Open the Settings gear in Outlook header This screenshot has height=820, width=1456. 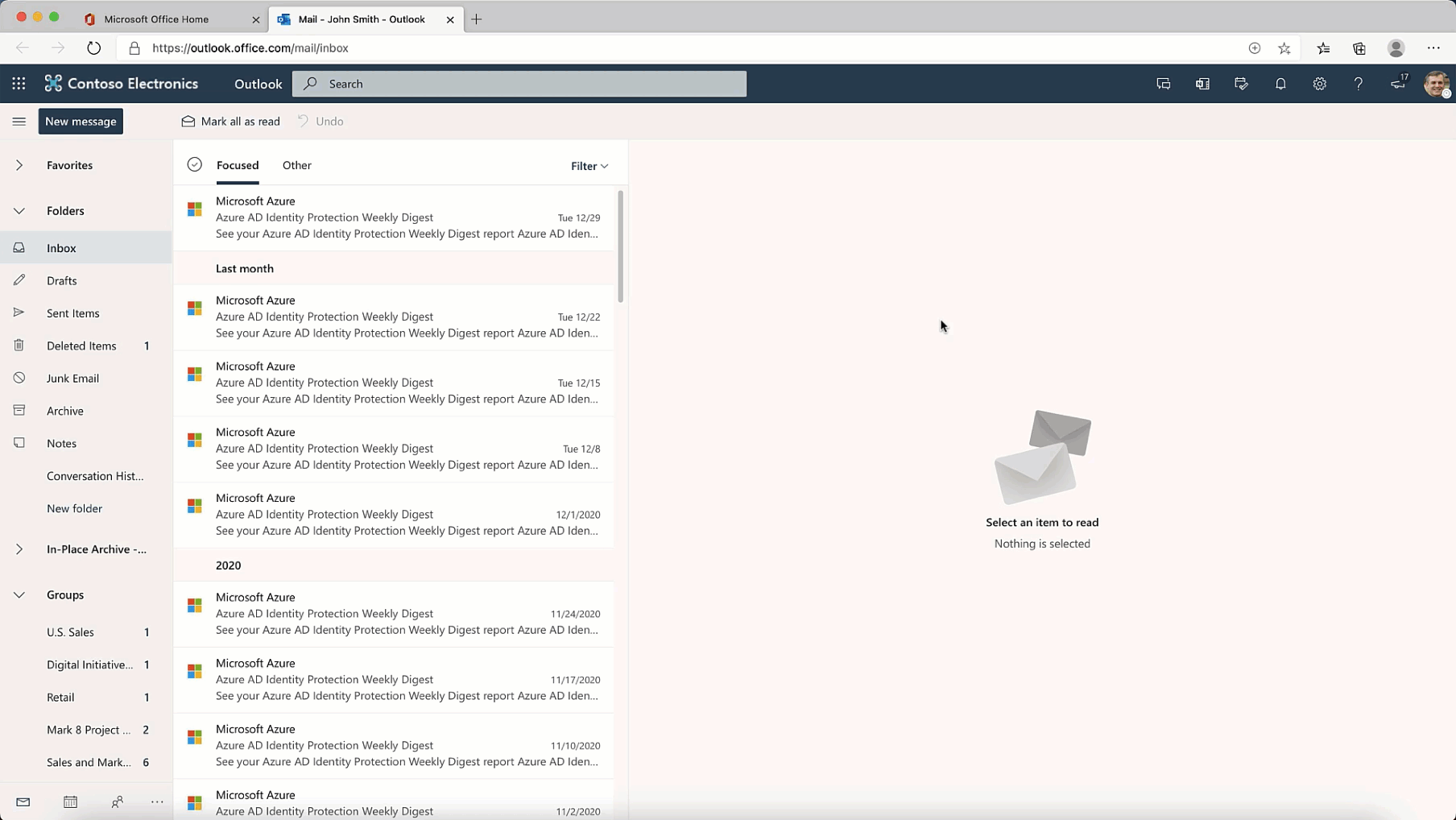(x=1319, y=84)
